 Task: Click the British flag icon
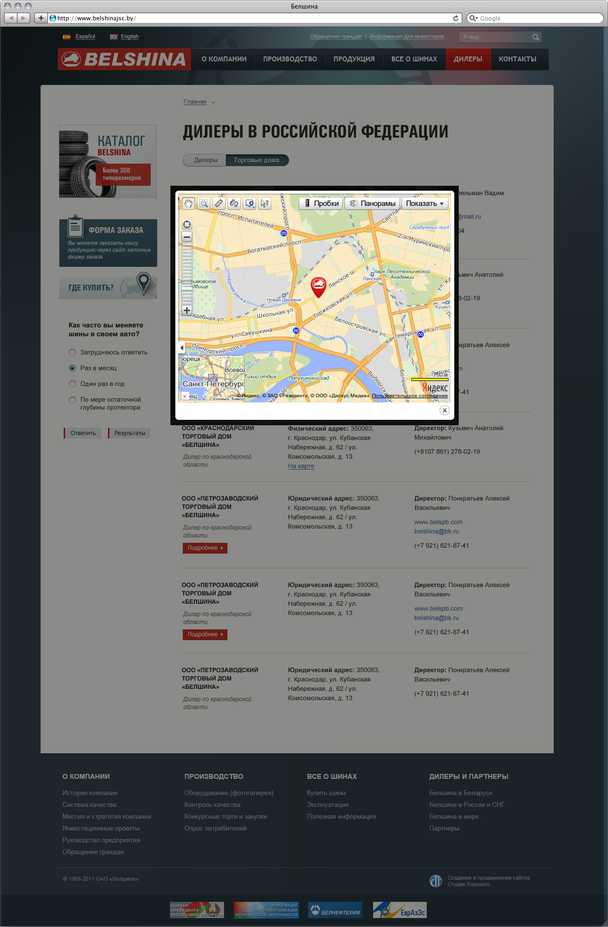click(x=114, y=37)
